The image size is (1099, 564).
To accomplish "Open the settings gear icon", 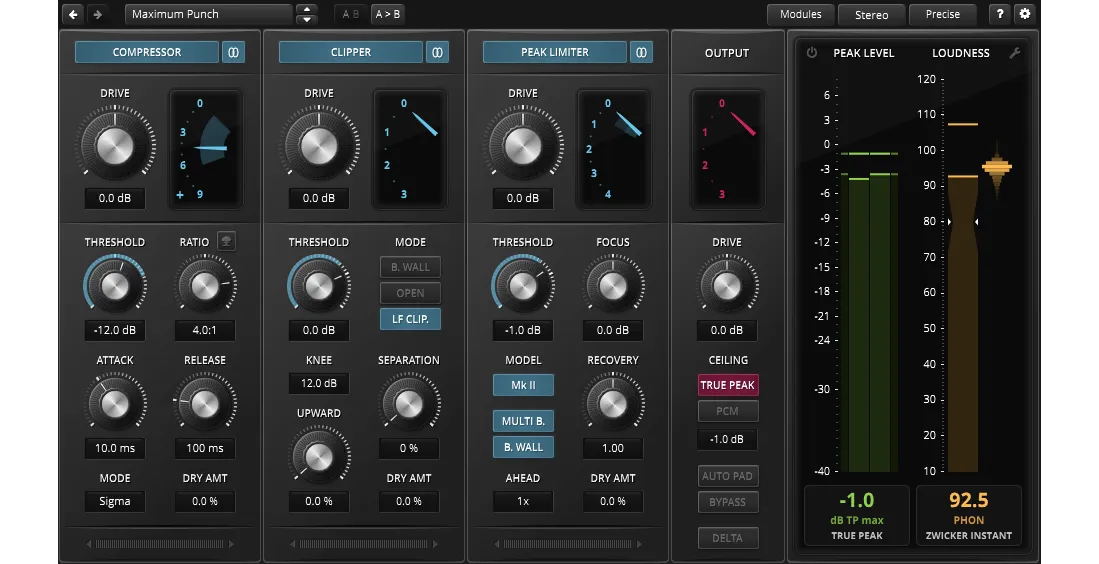I will click(1025, 14).
